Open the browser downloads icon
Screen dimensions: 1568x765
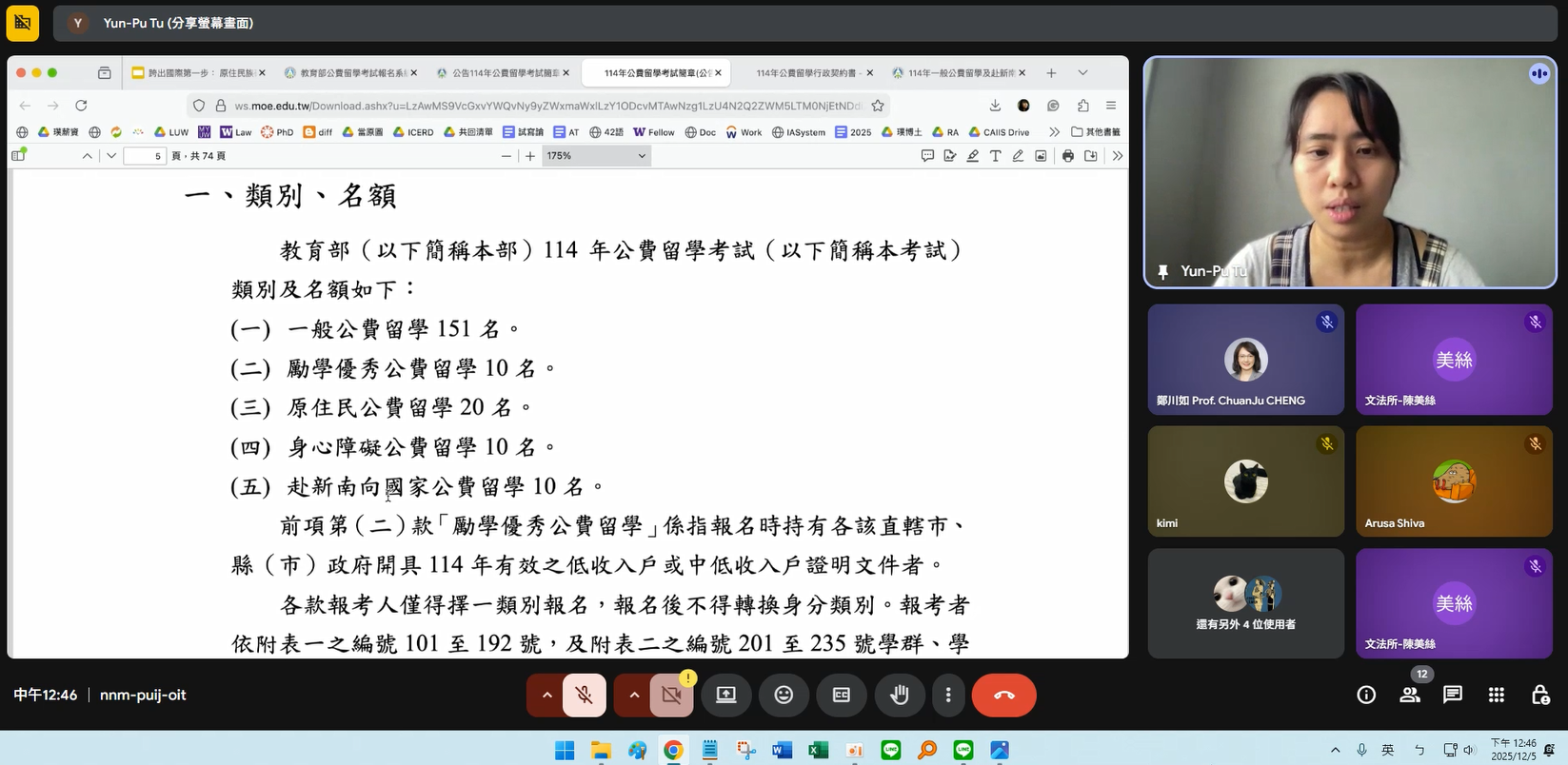point(995,106)
